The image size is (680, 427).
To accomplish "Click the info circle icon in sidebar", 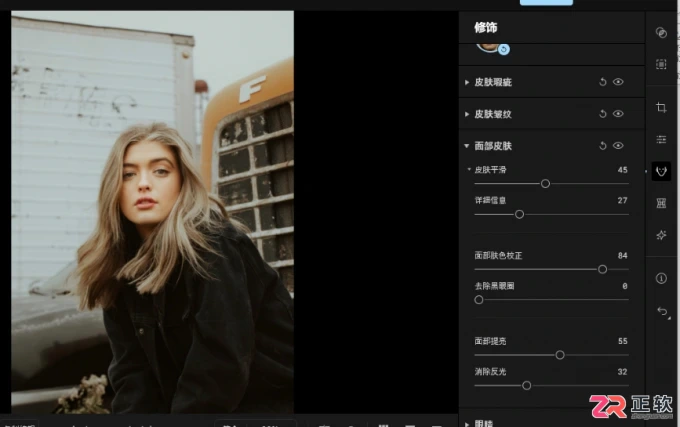I will pos(661,278).
